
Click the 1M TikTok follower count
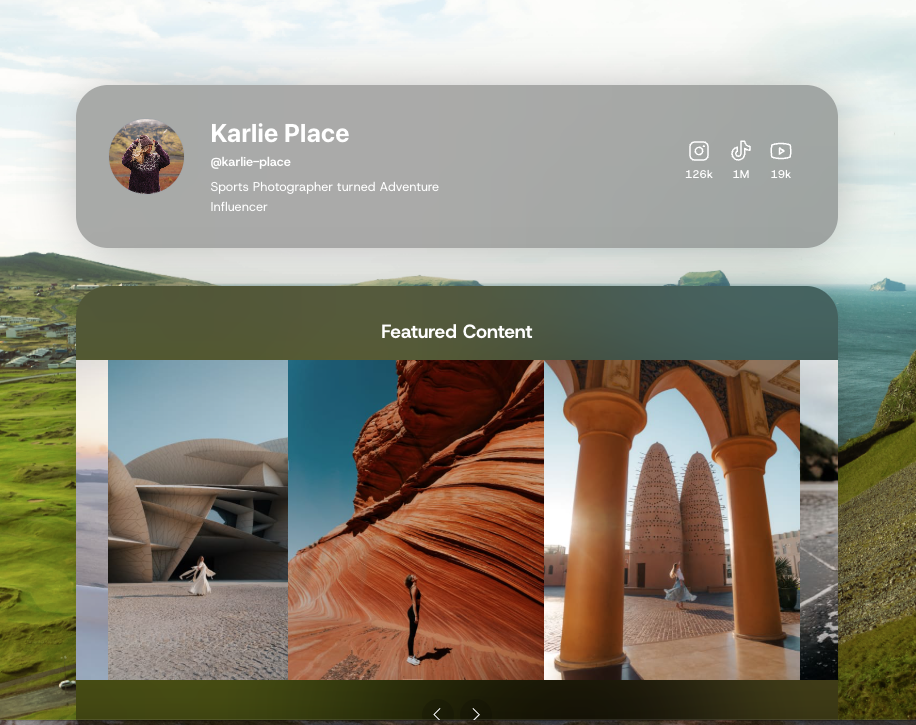741,174
